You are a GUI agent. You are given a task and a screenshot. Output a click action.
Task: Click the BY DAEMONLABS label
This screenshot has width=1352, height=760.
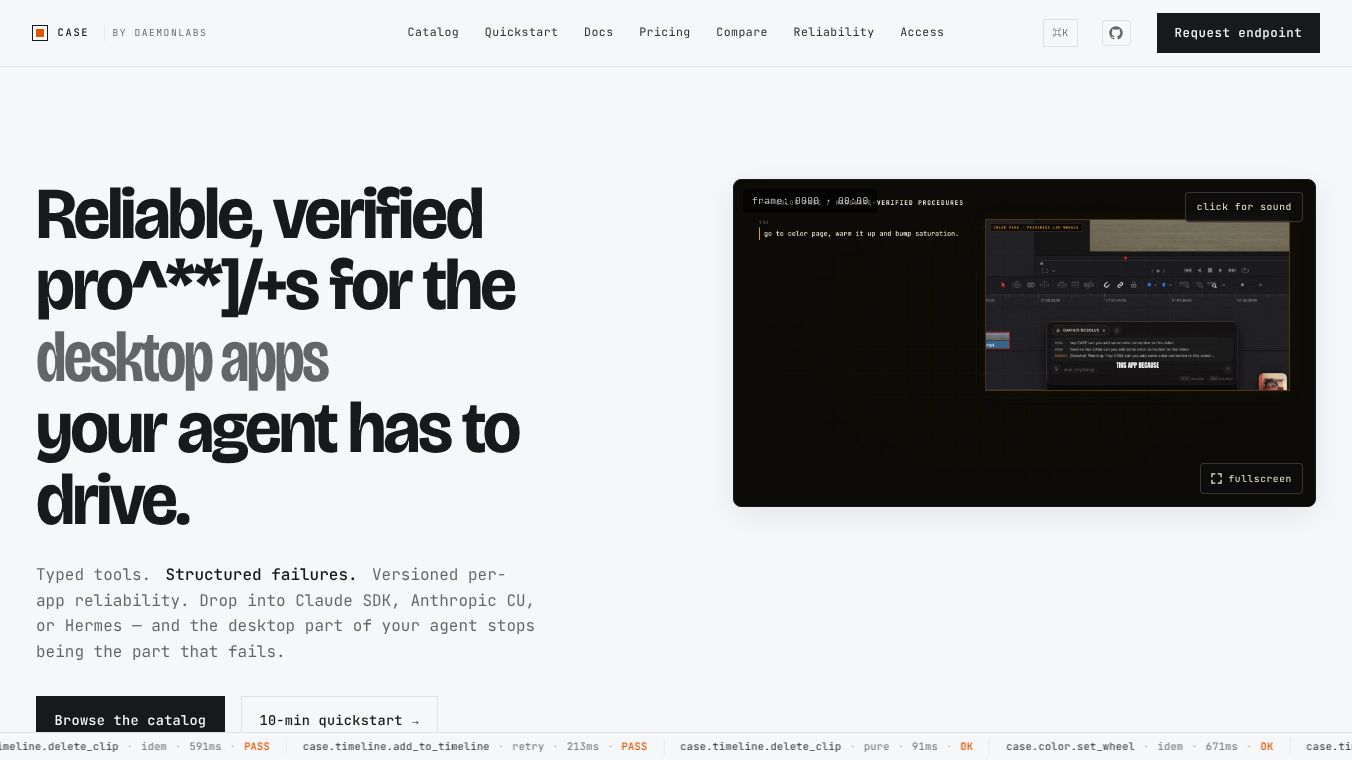[159, 33]
